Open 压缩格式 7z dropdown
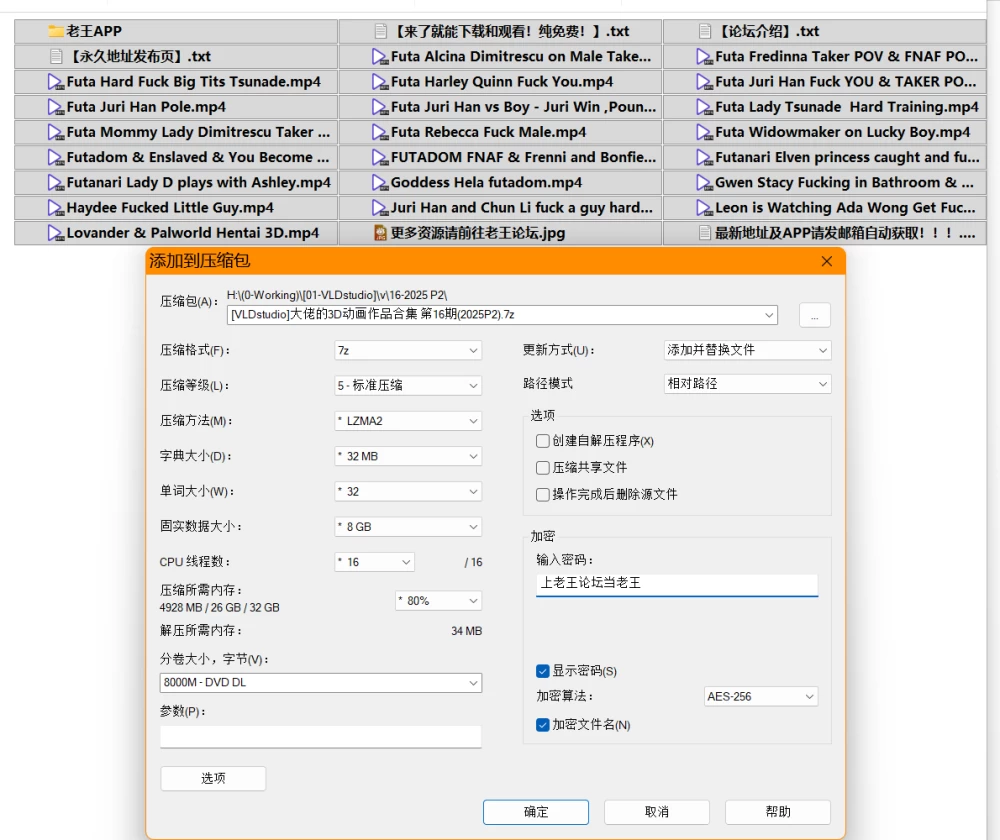The width and height of the screenshot is (1000, 840). 408,350
